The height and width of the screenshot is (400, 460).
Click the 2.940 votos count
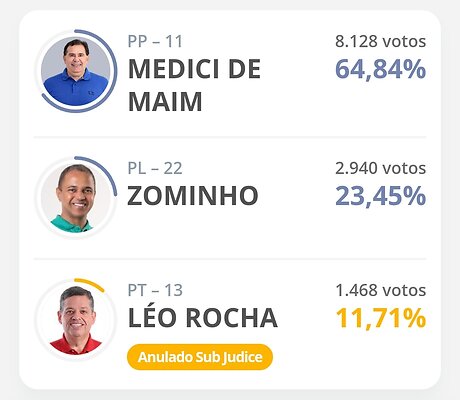380,168
